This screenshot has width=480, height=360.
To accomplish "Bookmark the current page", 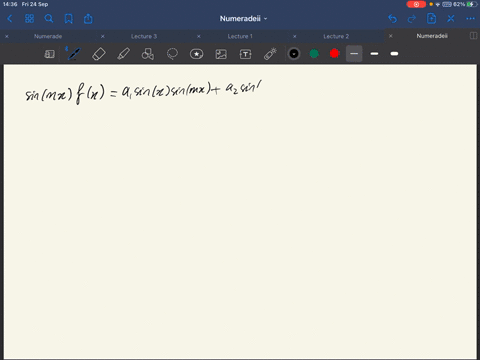I will coord(69,19).
